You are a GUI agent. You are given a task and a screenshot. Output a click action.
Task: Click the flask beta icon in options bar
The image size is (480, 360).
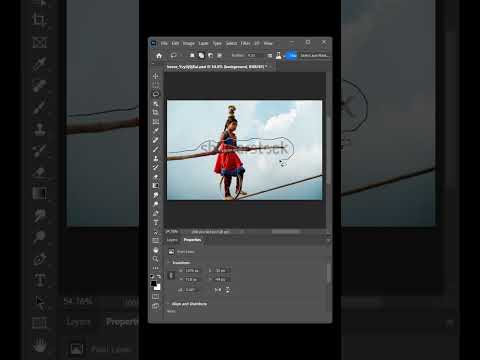[x=278, y=56]
